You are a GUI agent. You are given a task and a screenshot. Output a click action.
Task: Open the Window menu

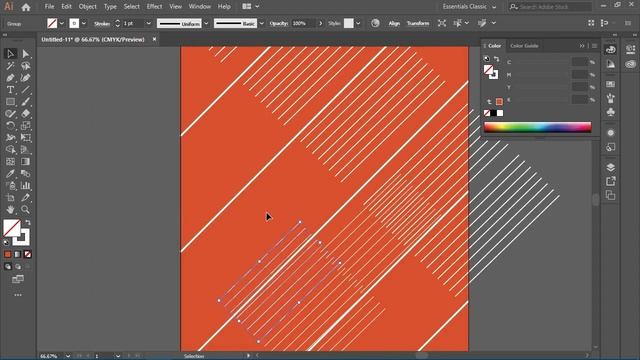coord(200,7)
